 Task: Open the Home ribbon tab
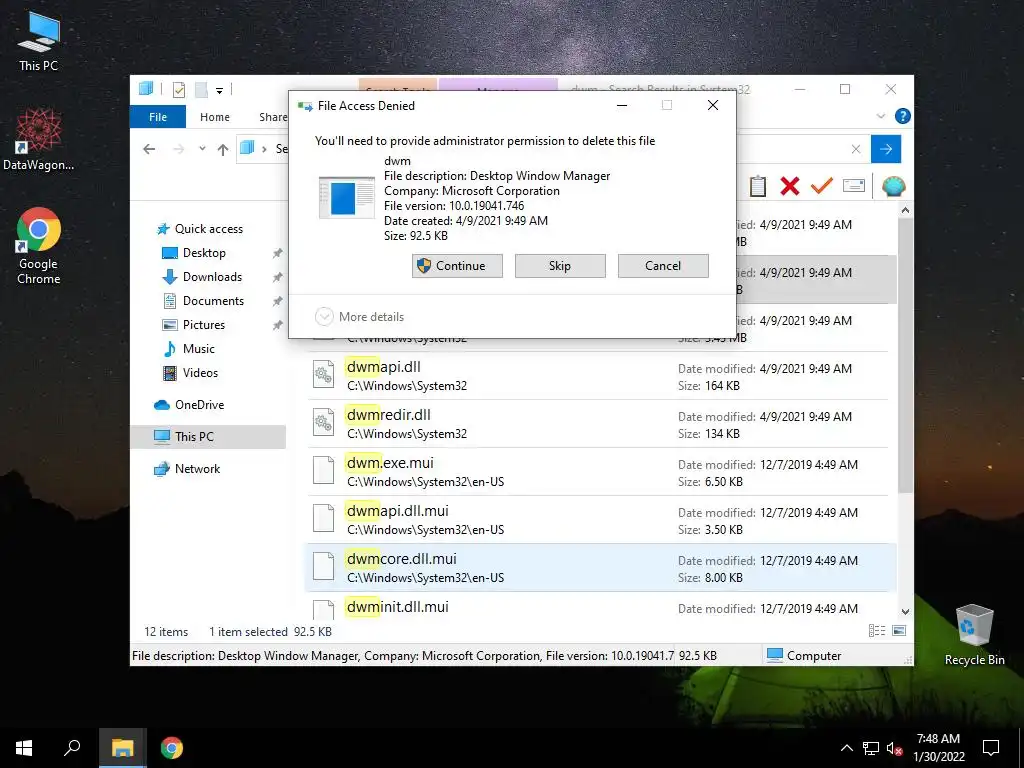click(215, 117)
